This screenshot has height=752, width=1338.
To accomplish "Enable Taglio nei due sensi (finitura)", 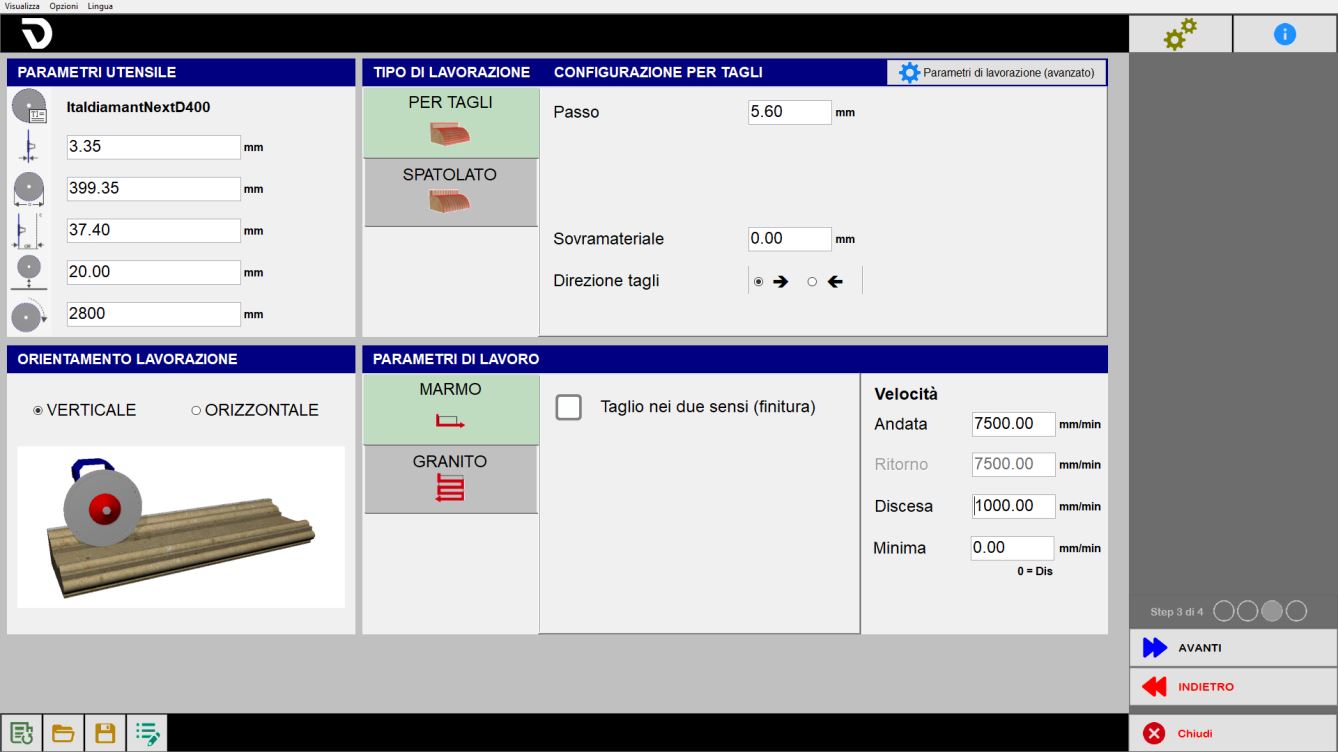I will [x=569, y=407].
